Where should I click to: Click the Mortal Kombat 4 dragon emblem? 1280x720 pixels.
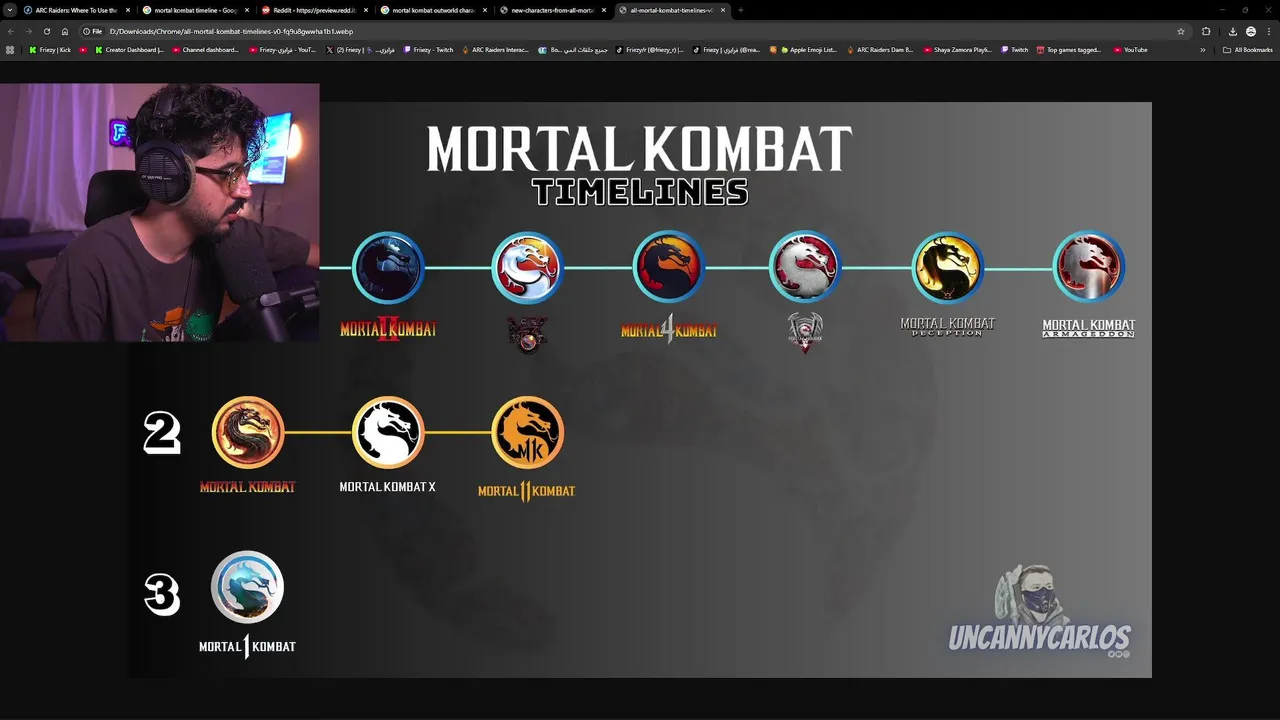coord(669,268)
